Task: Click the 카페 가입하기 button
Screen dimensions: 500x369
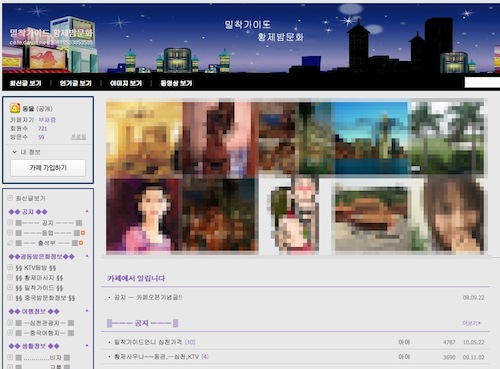Action: [x=48, y=168]
